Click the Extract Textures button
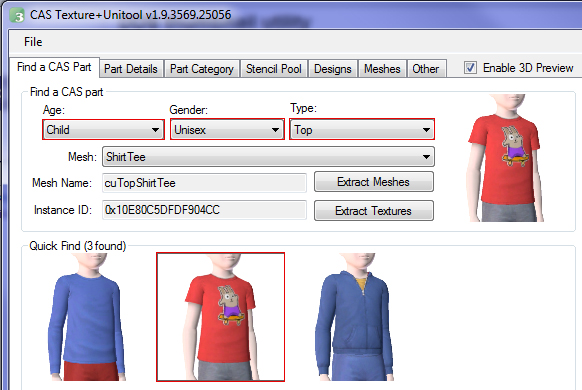The image size is (582, 390). coord(374,211)
